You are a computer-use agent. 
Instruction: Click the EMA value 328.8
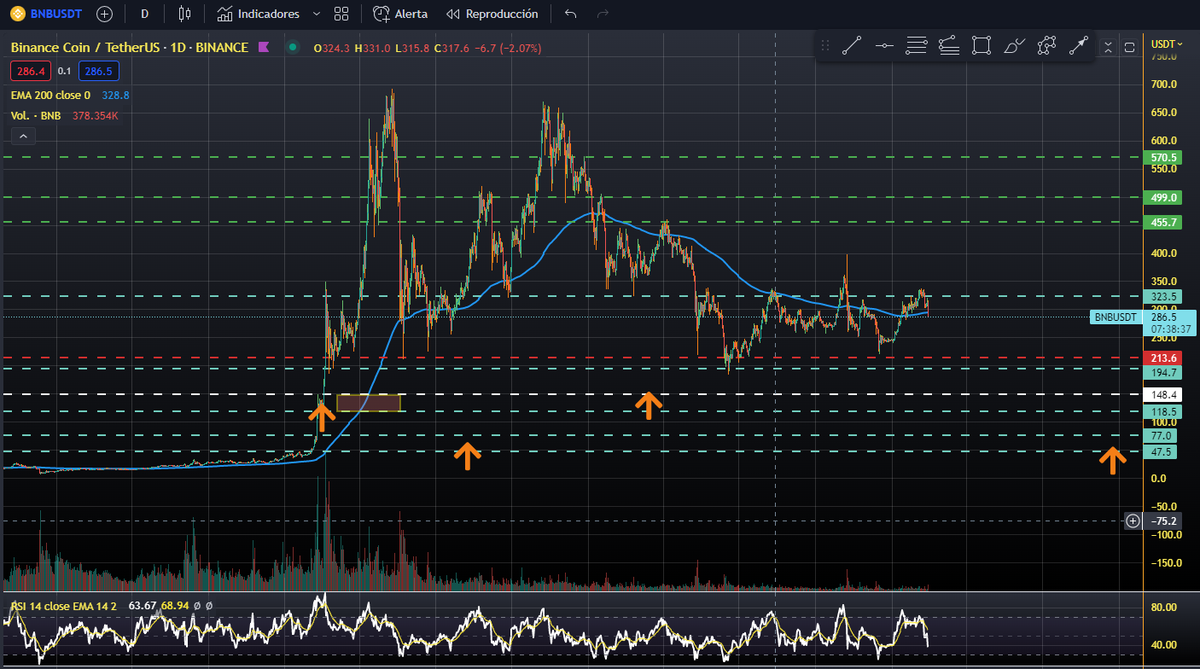tap(116, 95)
